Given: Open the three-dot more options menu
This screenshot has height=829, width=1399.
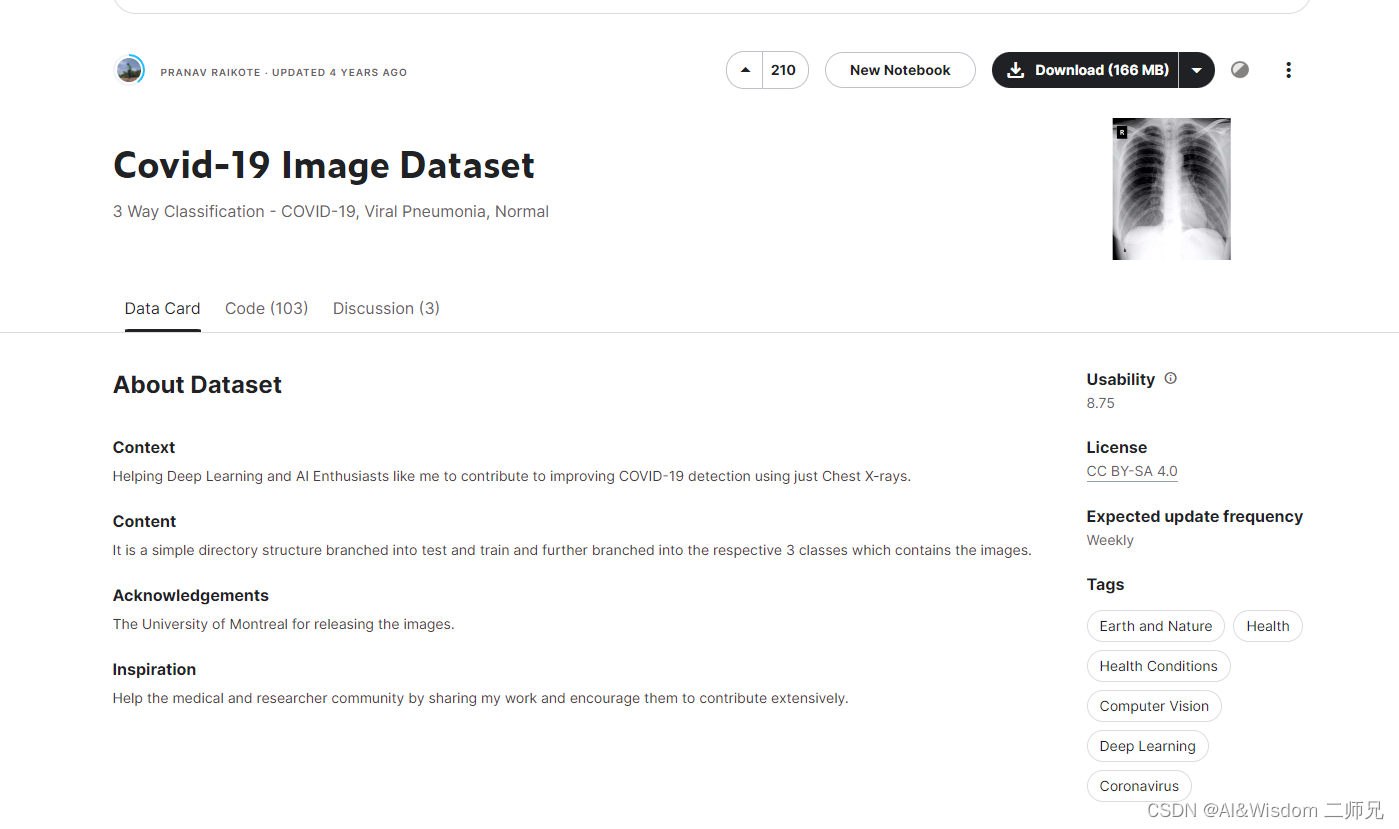Looking at the screenshot, I should coord(1288,70).
